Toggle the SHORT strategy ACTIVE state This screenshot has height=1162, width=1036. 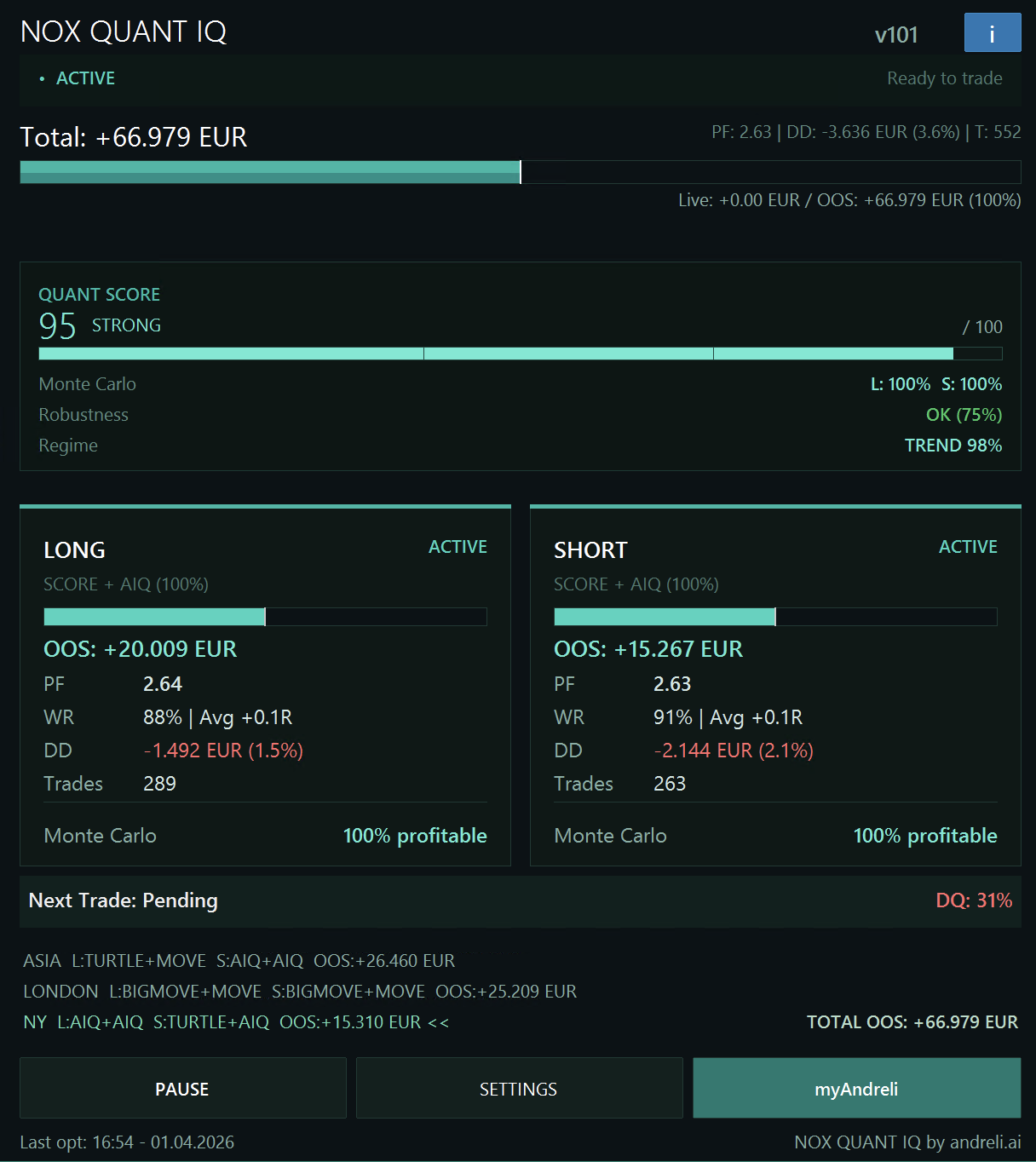coord(968,546)
